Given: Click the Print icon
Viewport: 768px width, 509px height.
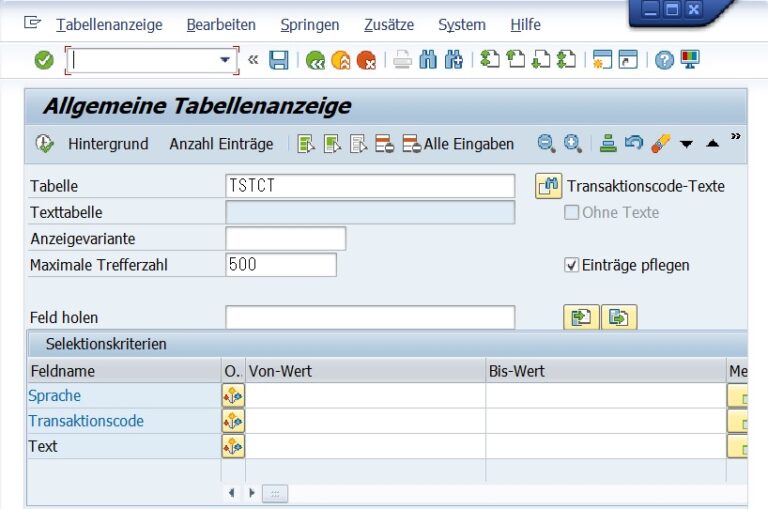Looking at the screenshot, I should (402, 60).
